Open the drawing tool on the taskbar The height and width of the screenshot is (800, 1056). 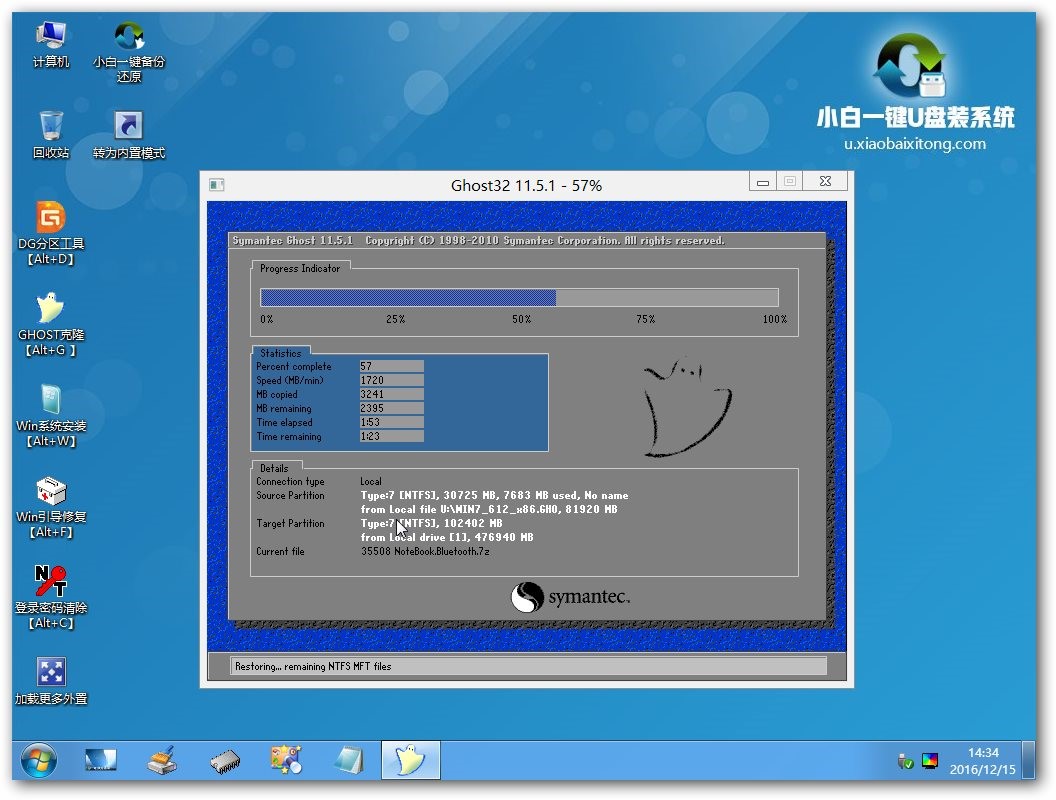pos(285,760)
